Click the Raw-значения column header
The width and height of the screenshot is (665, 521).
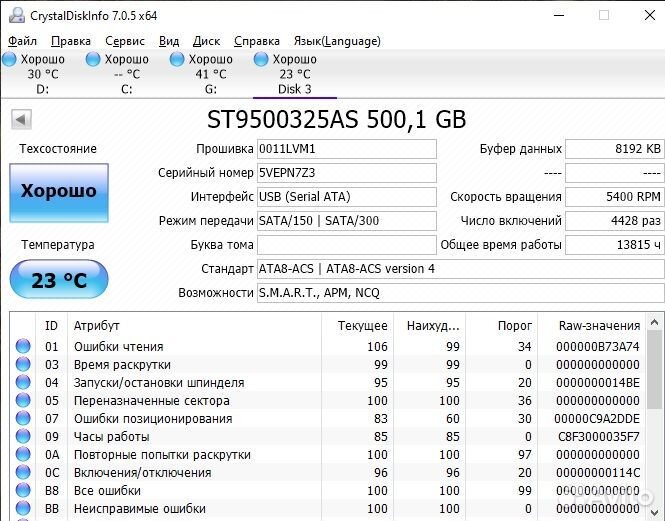coord(592,326)
